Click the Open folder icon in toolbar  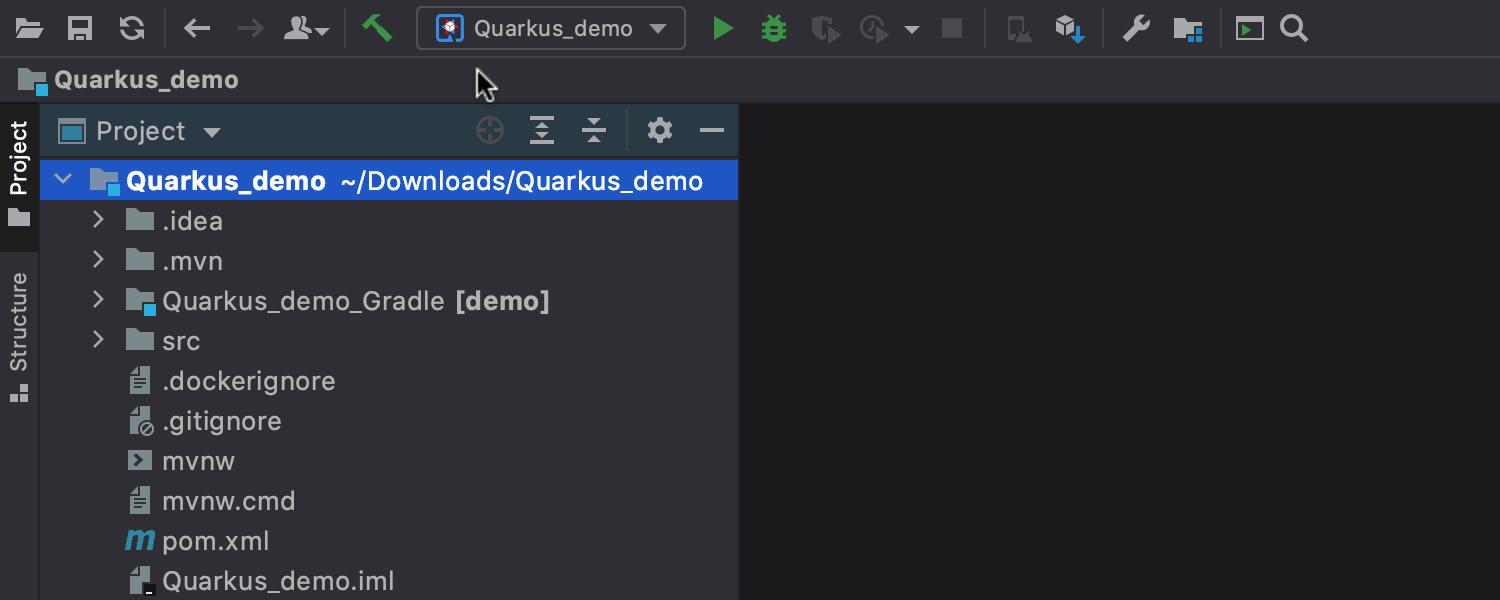29,29
